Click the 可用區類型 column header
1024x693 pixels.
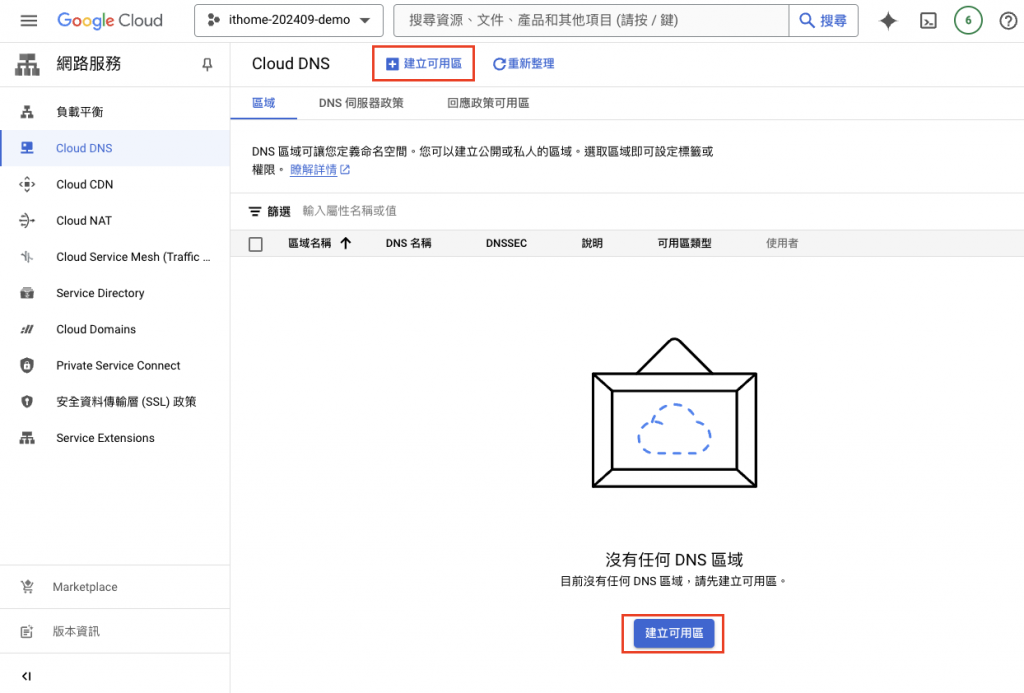684,244
